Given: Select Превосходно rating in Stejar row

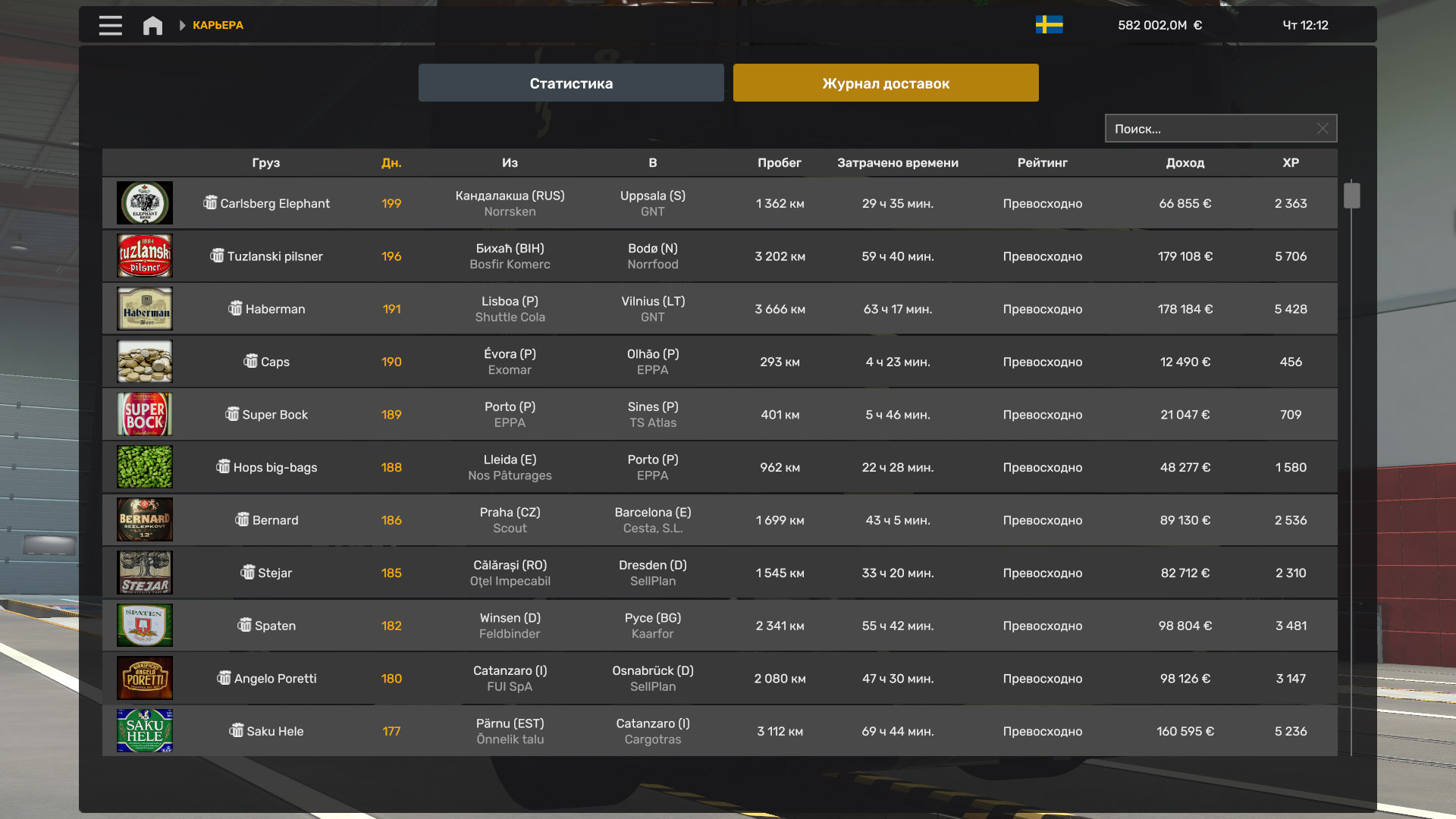Looking at the screenshot, I should (x=1043, y=573).
